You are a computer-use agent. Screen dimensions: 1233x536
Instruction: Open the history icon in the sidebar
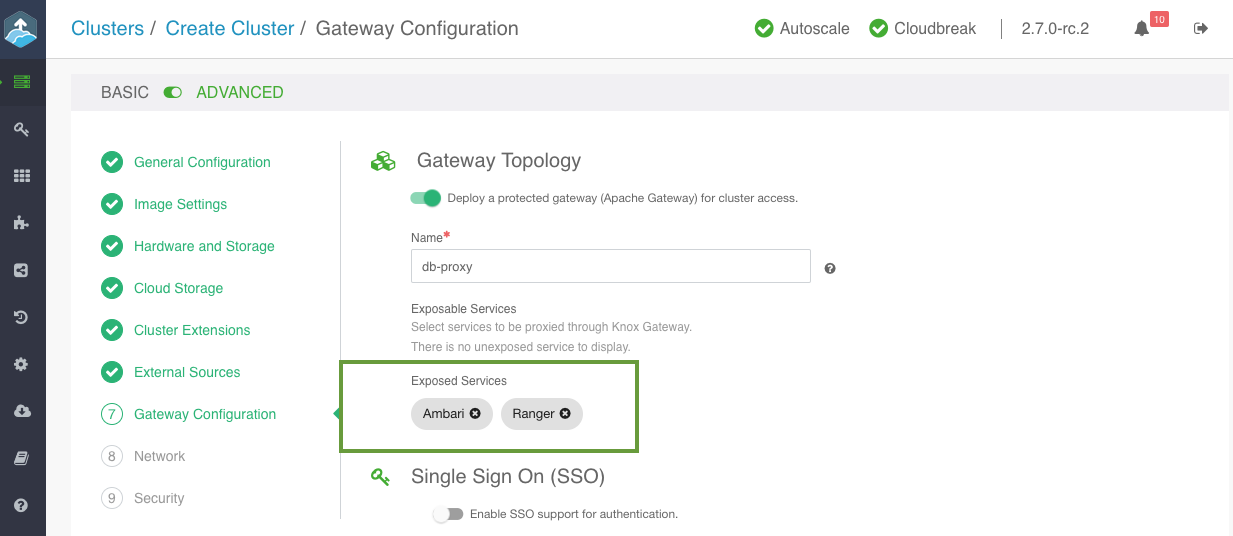[x=21, y=318]
